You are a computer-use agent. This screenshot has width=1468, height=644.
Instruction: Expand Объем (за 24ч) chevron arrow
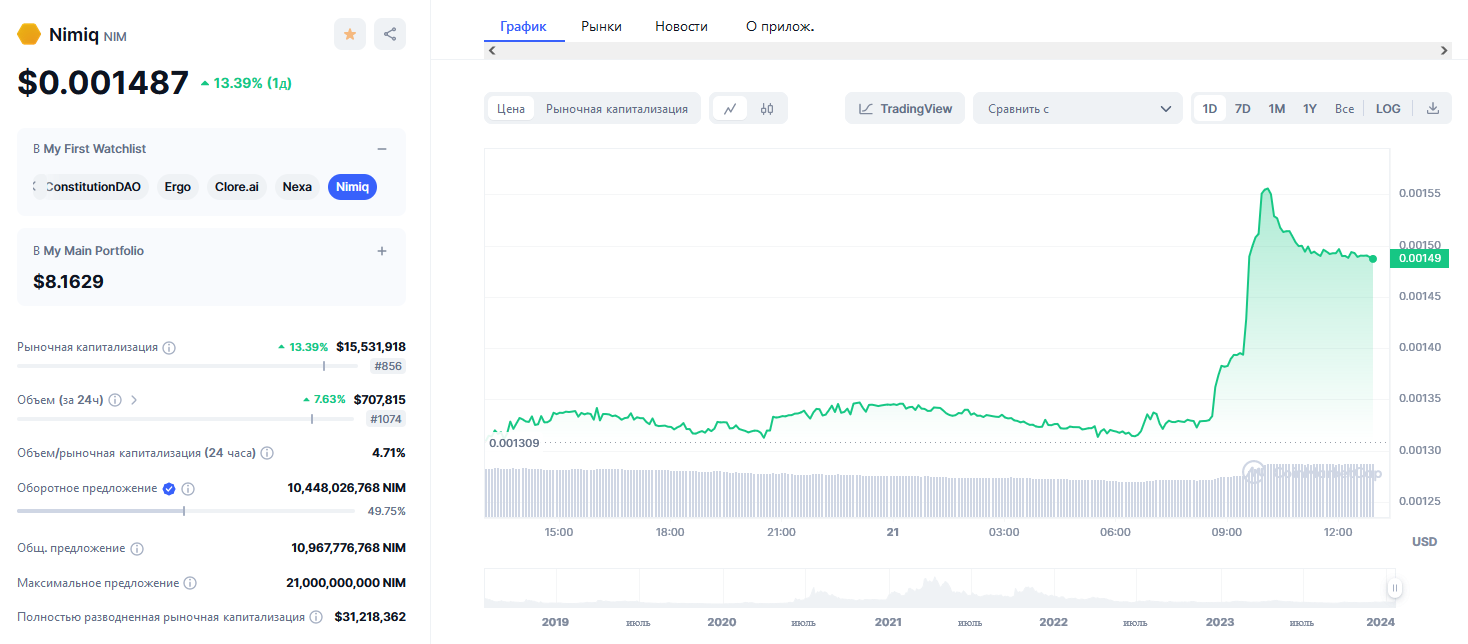[135, 400]
